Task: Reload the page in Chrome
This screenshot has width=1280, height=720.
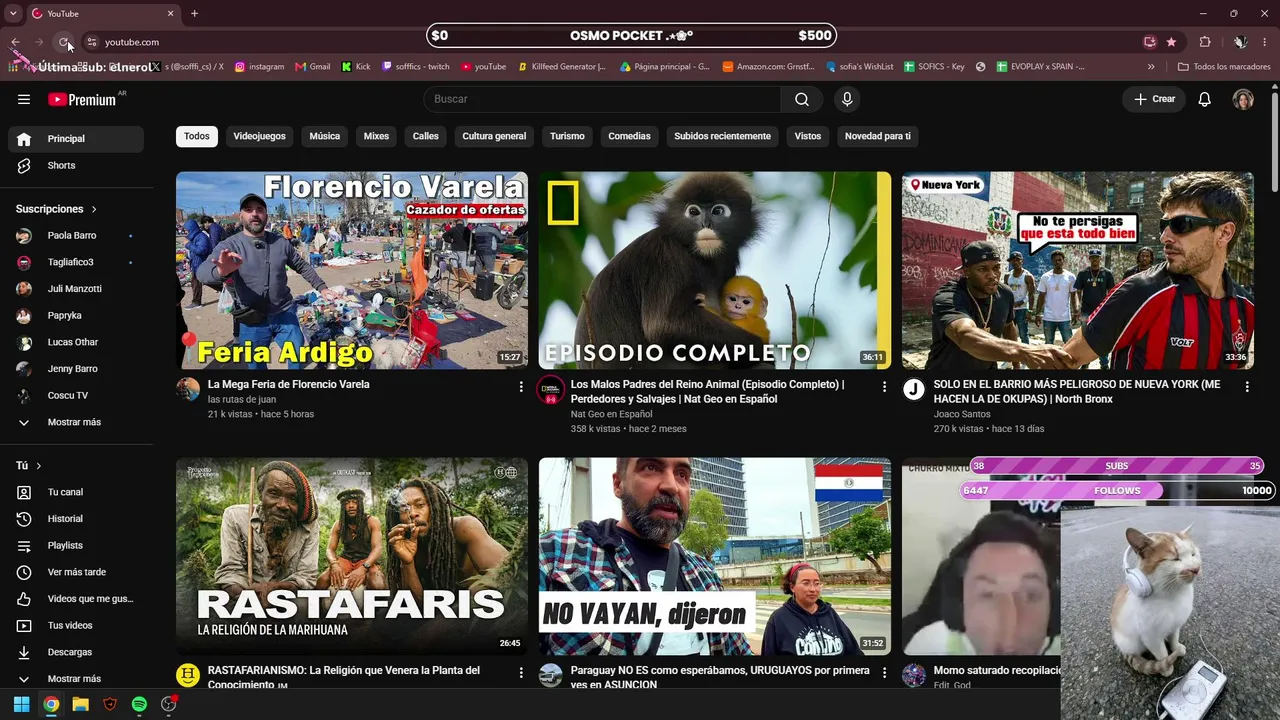Action: point(64,42)
